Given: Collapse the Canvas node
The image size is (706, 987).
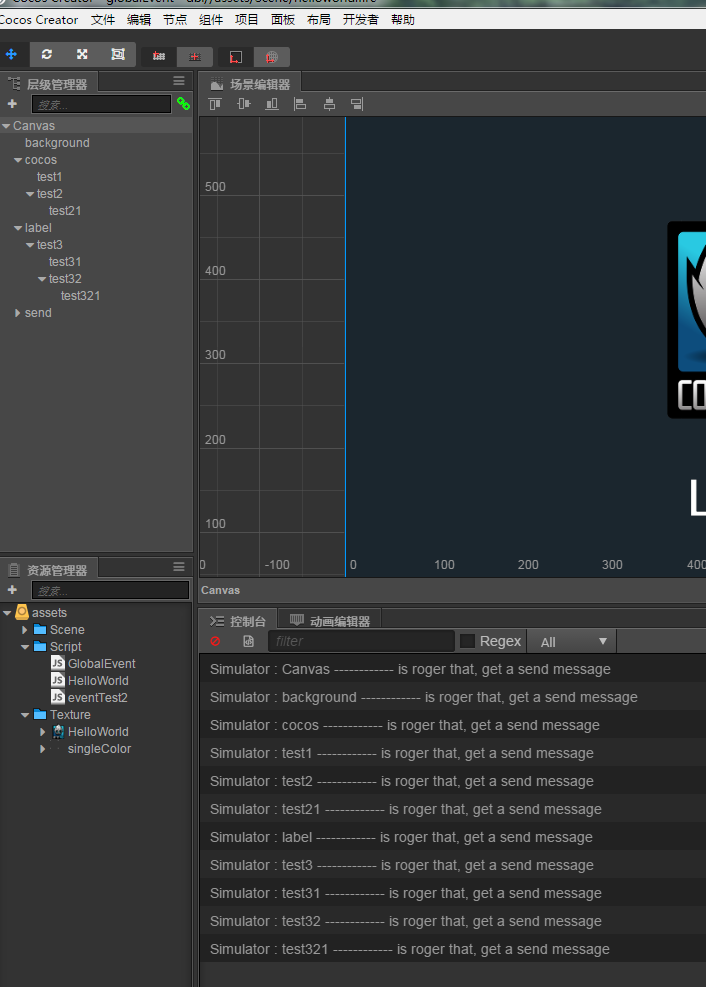Looking at the screenshot, I should tap(6, 126).
